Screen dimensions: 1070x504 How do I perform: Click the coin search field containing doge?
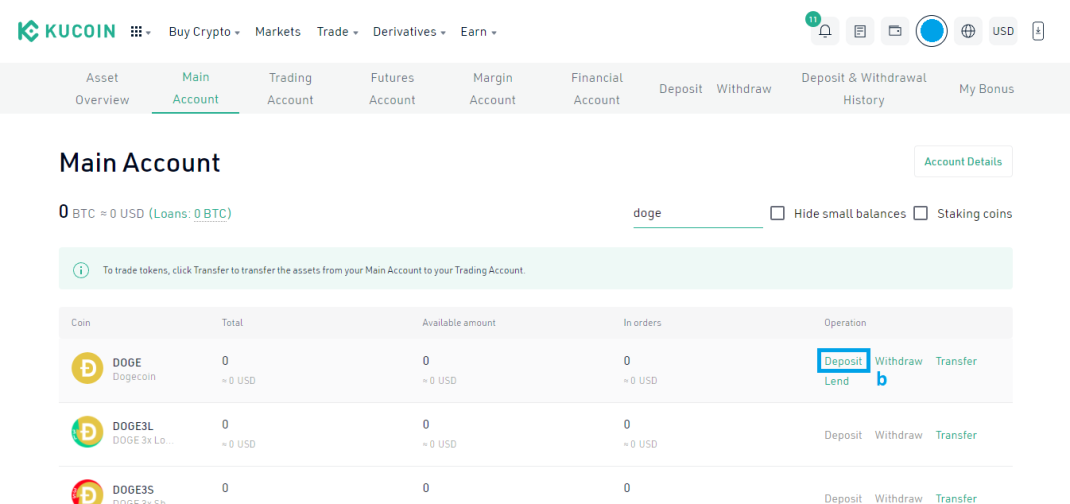tap(697, 213)
